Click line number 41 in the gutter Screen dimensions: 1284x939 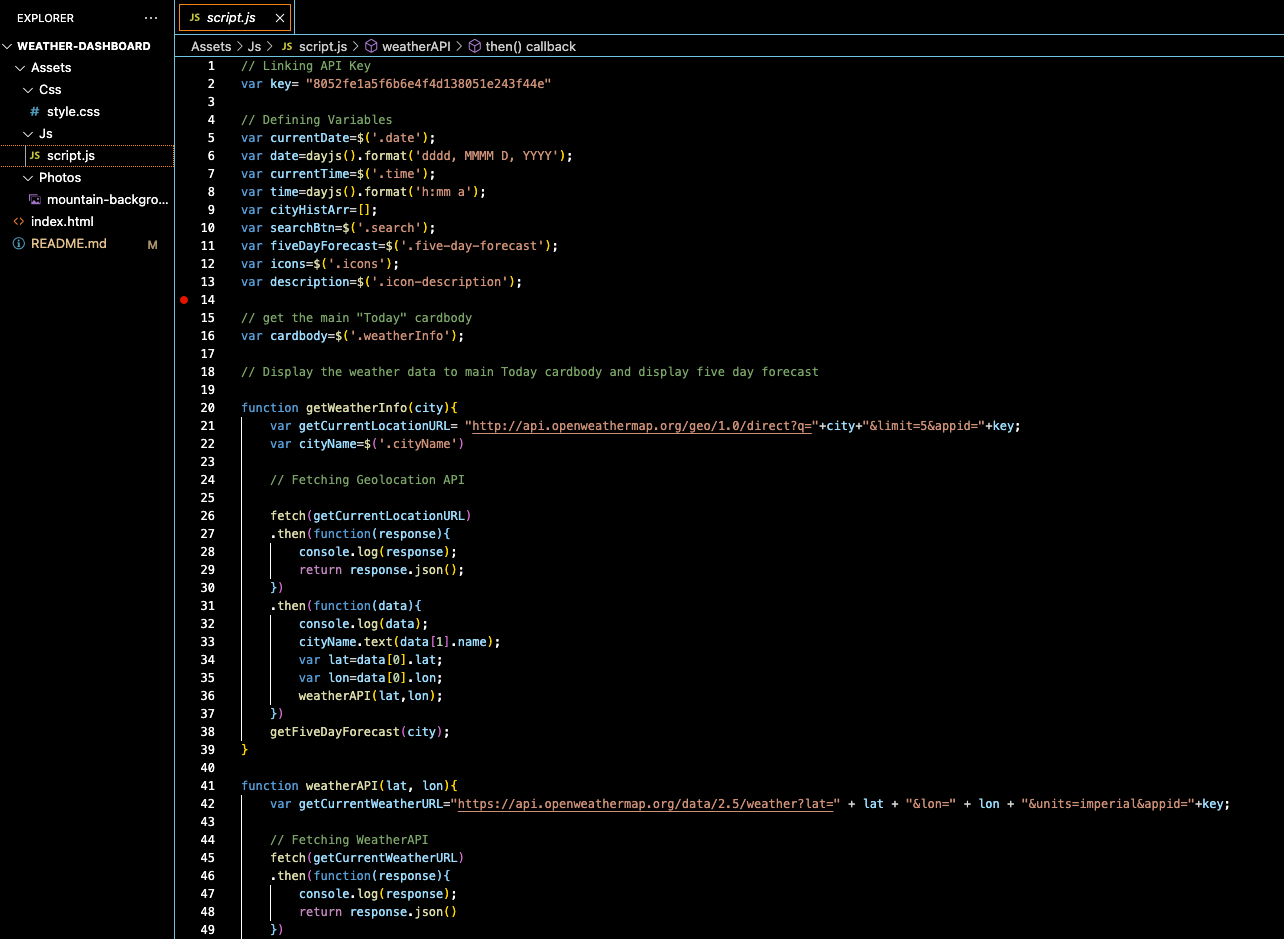click(x=207, y=786)
